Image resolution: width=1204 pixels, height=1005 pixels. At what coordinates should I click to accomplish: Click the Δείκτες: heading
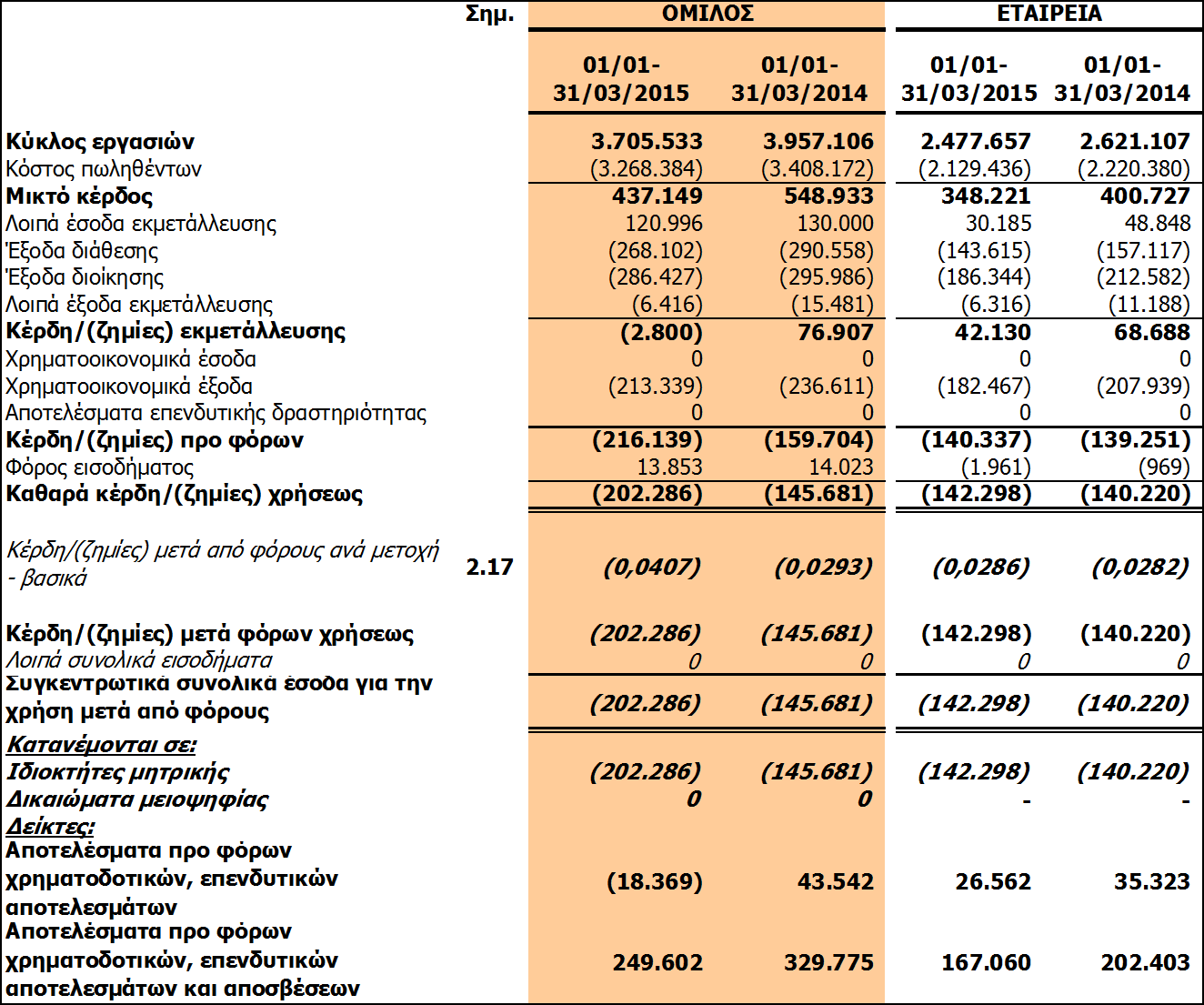(50, 827)
